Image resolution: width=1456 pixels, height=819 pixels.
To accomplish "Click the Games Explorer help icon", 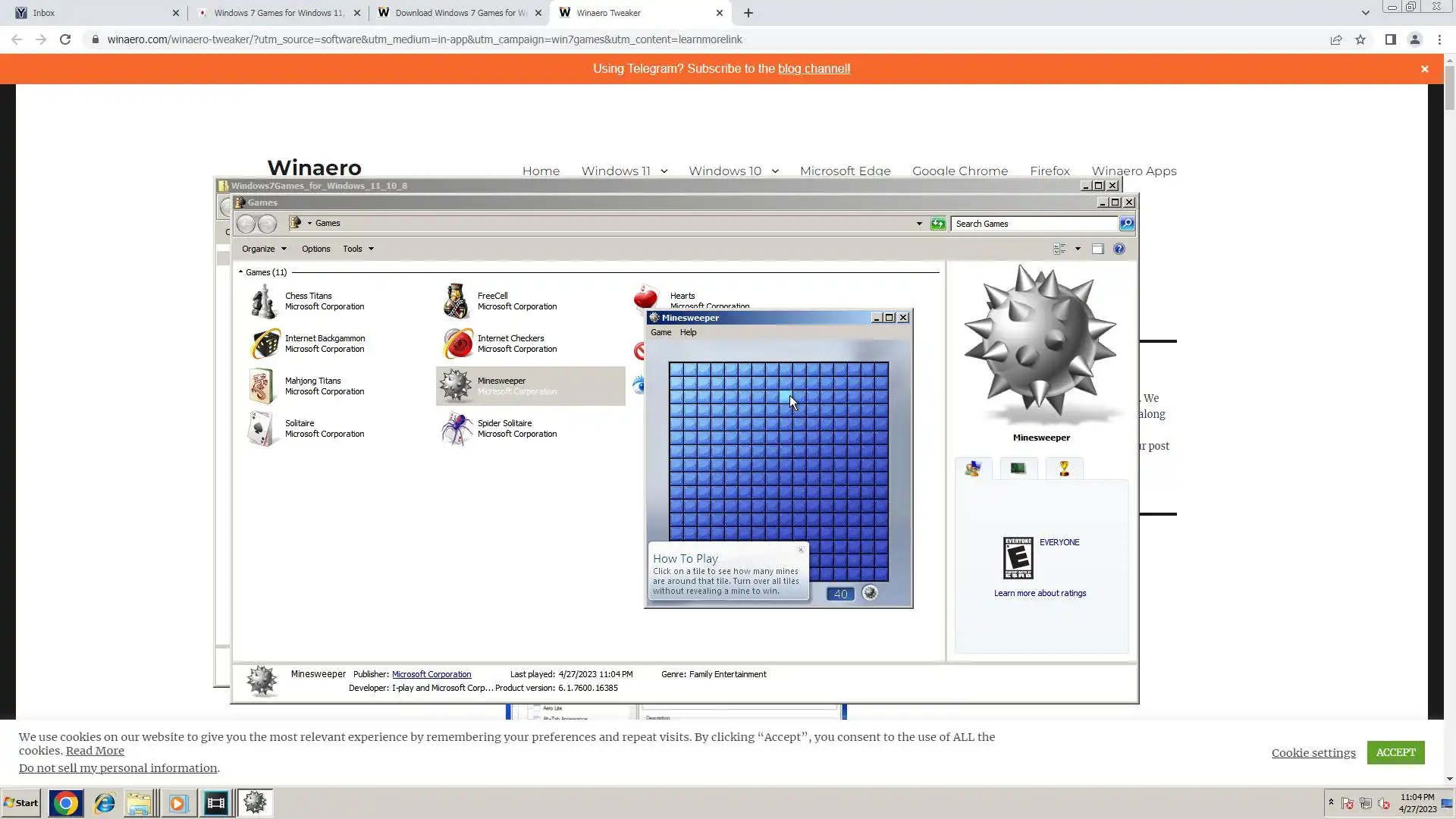I will pos(1119,249).
